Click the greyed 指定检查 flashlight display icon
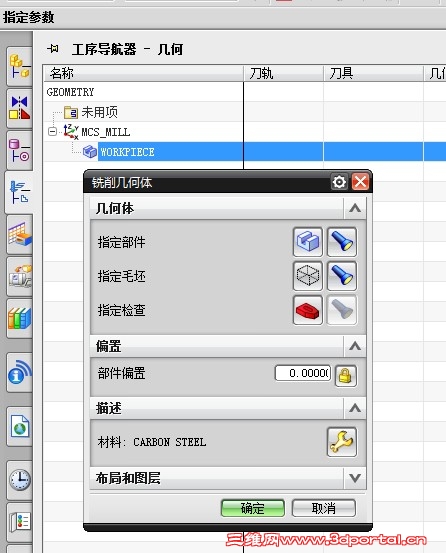The width and height of the screenshot is (446, 553). point(342,310)
